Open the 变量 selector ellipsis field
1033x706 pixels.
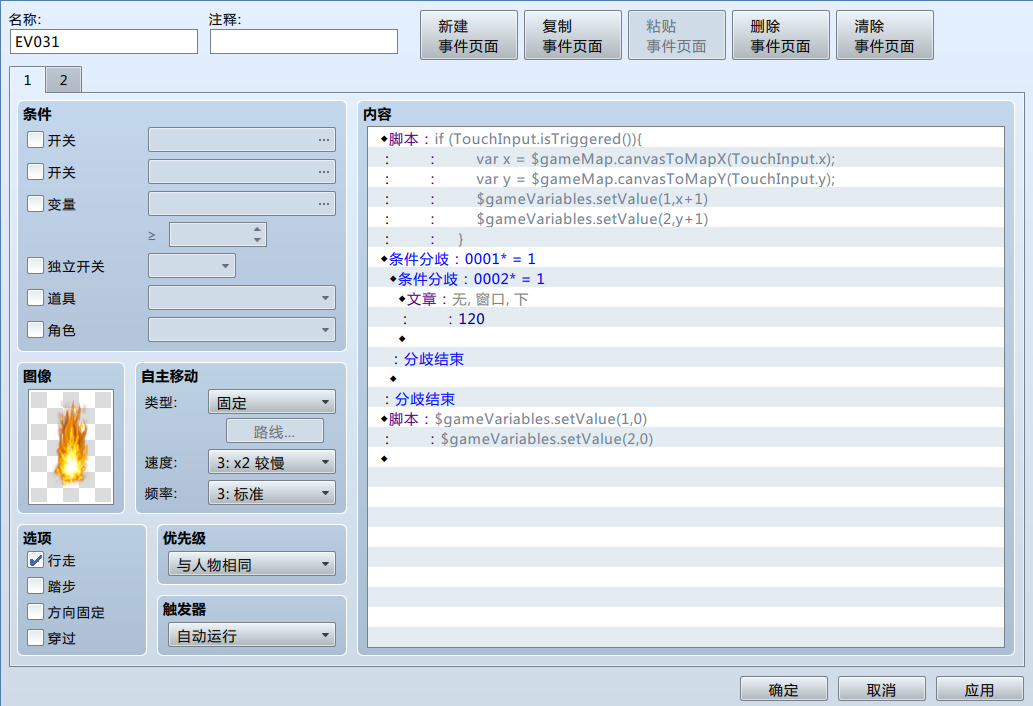(x=242, y=204)
